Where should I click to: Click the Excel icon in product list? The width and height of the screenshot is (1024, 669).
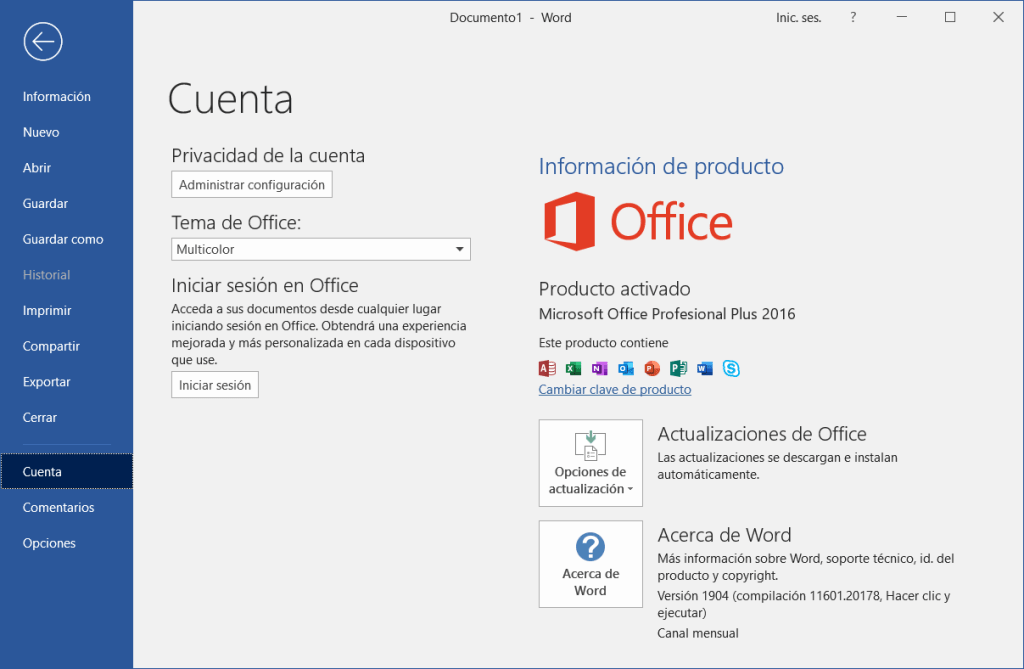572,368
